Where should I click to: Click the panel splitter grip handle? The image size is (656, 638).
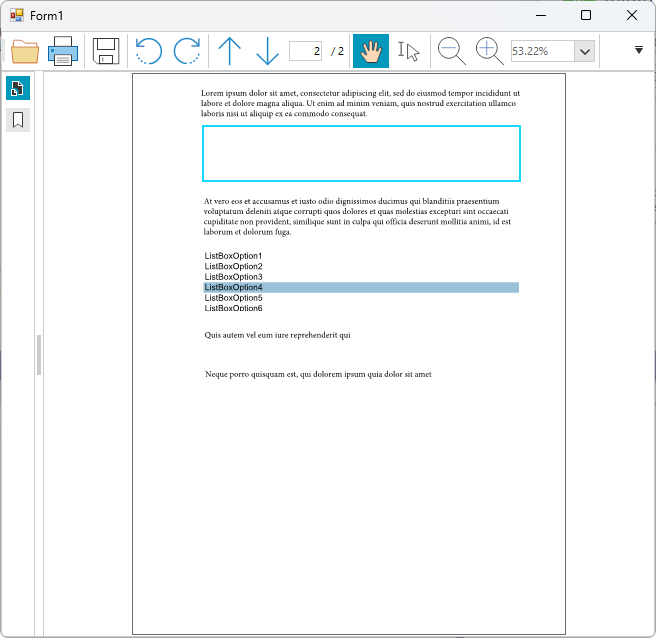click(x=39, y=355)
